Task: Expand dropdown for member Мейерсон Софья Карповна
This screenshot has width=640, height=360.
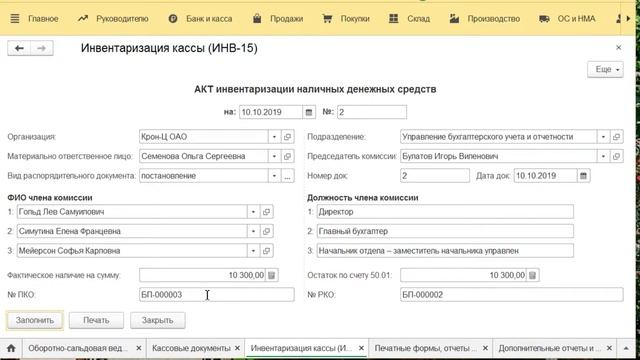Action: [x=253, y=251]
